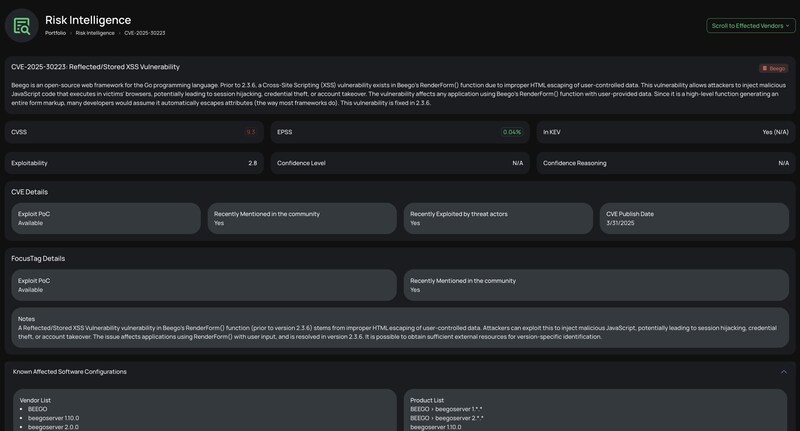Select the In KEV status card
800x431 pixels.
(666, 132)
